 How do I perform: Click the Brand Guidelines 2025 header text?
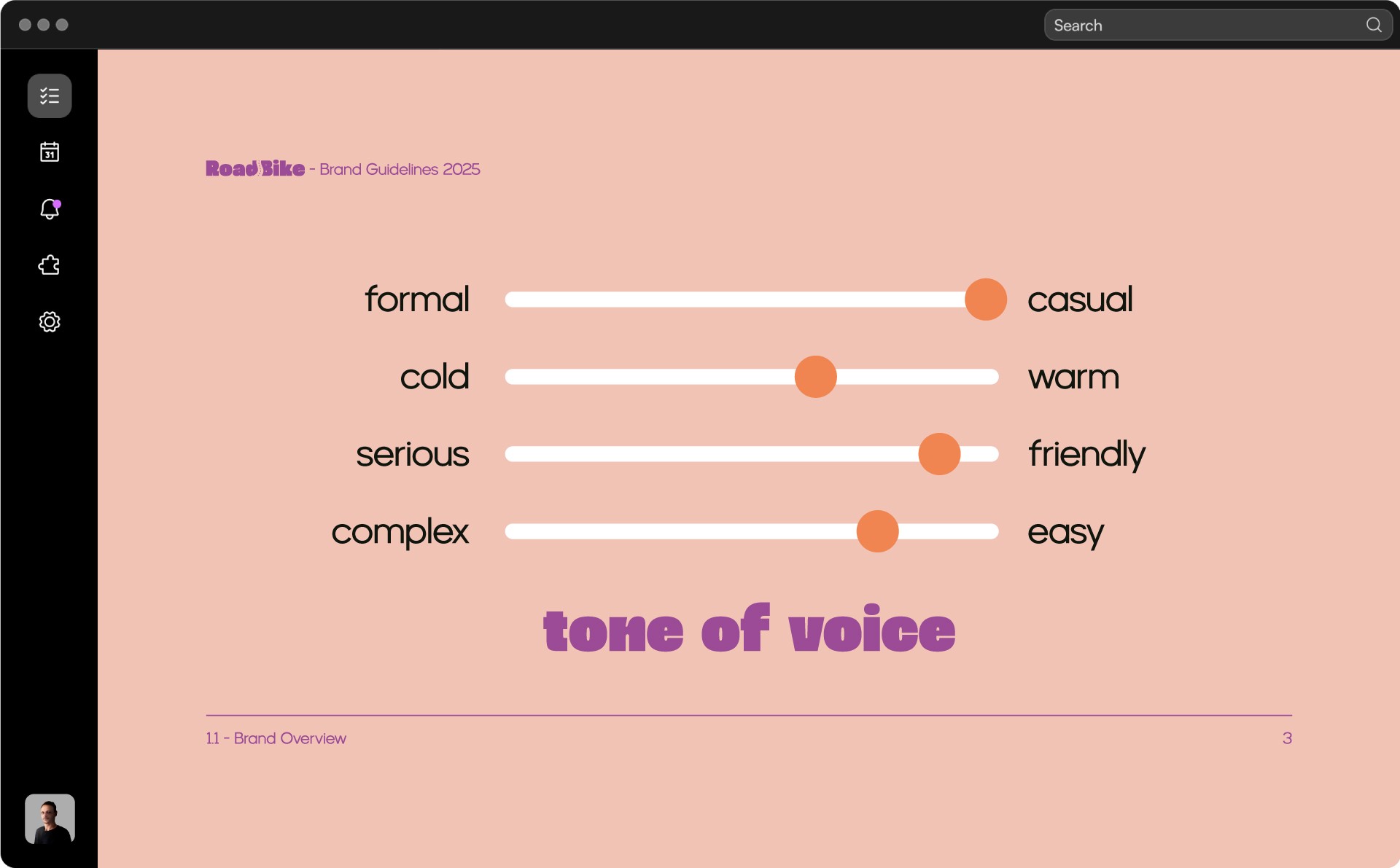pos(400,169)
